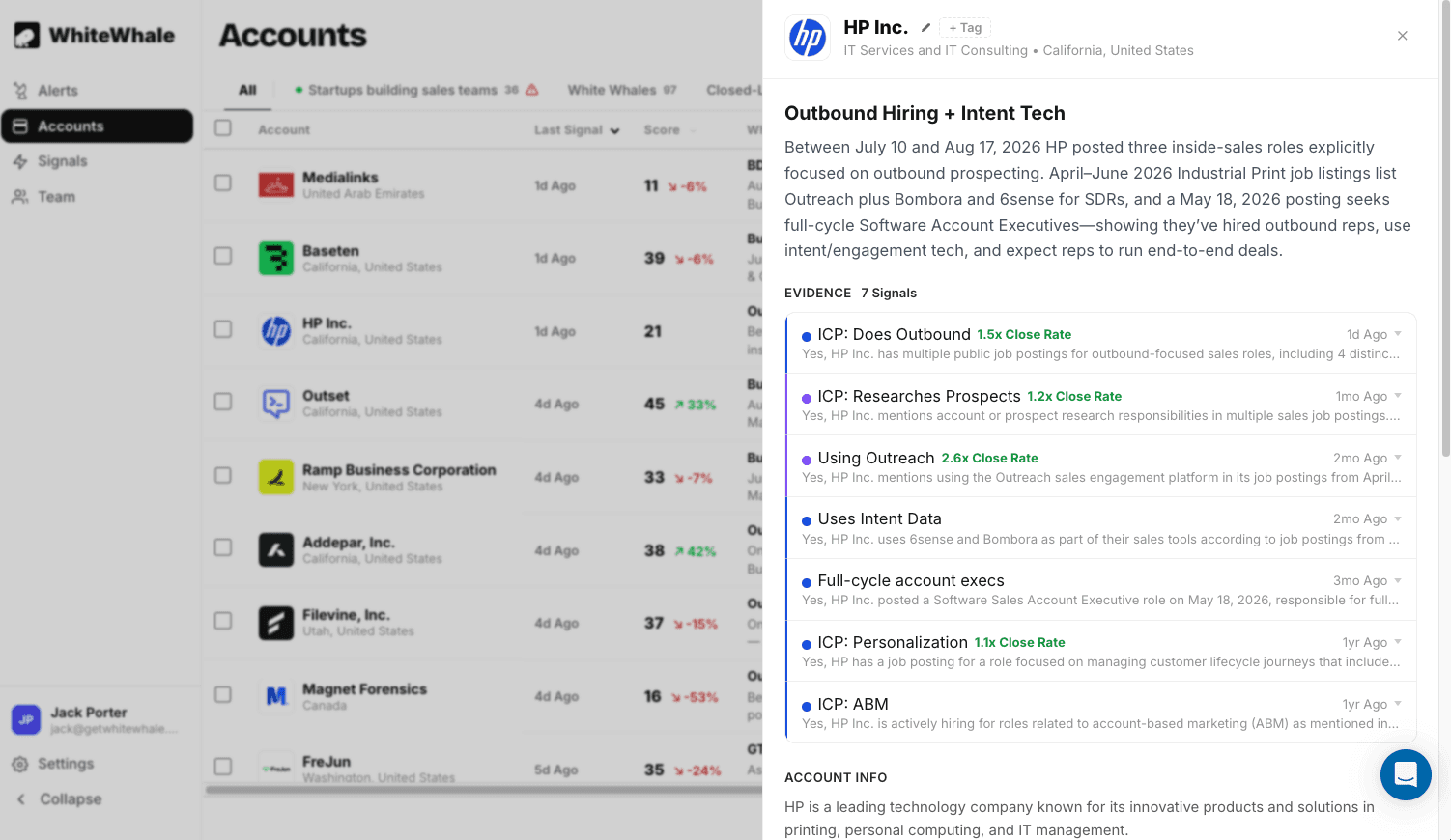The width and height of the screenshot is (1451, 840).
Task: Check the Ramp Business Corporation checkbox
Action: pos(223,475)
